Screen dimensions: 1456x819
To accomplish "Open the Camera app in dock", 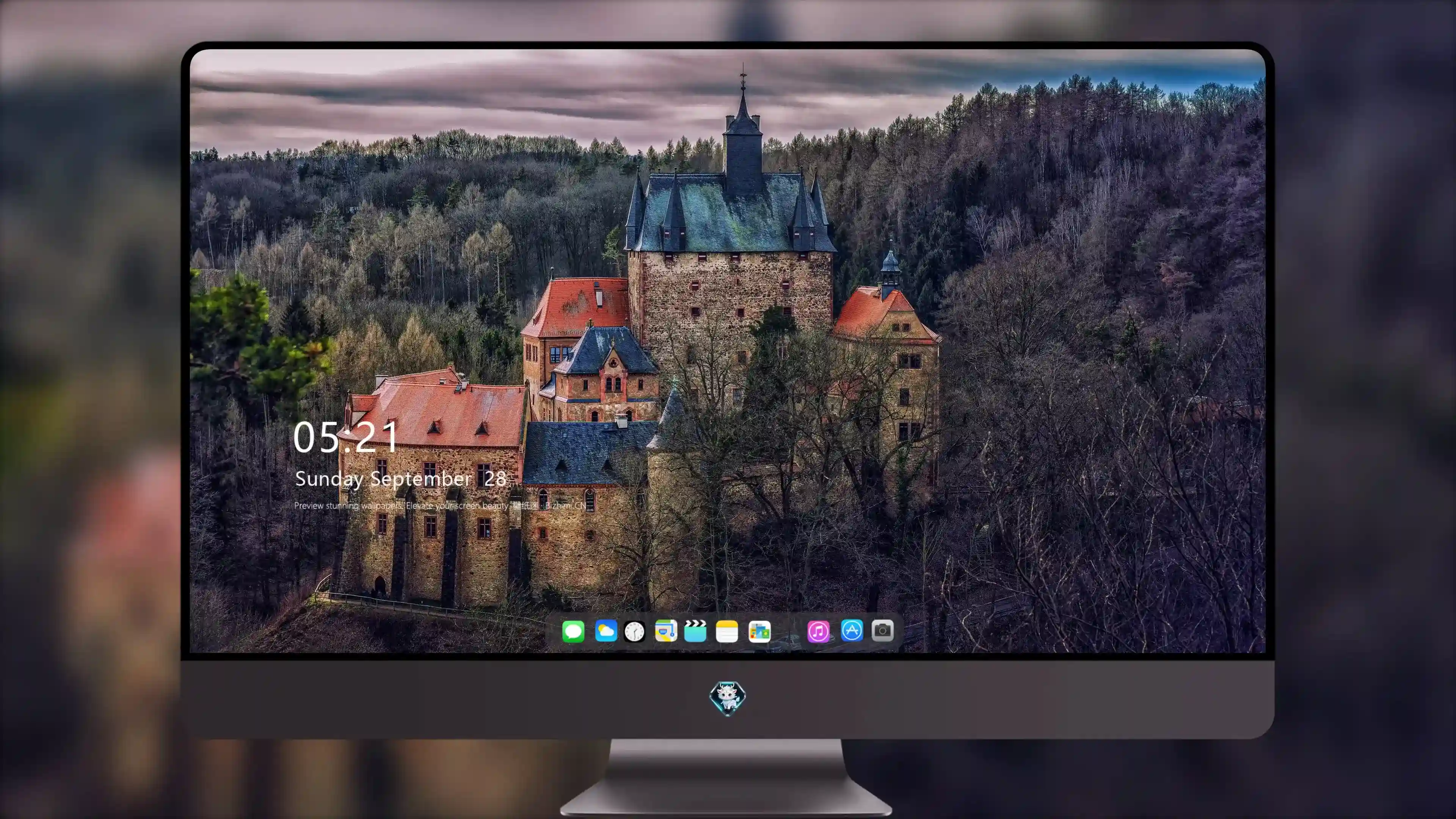I will click(883, 630).
